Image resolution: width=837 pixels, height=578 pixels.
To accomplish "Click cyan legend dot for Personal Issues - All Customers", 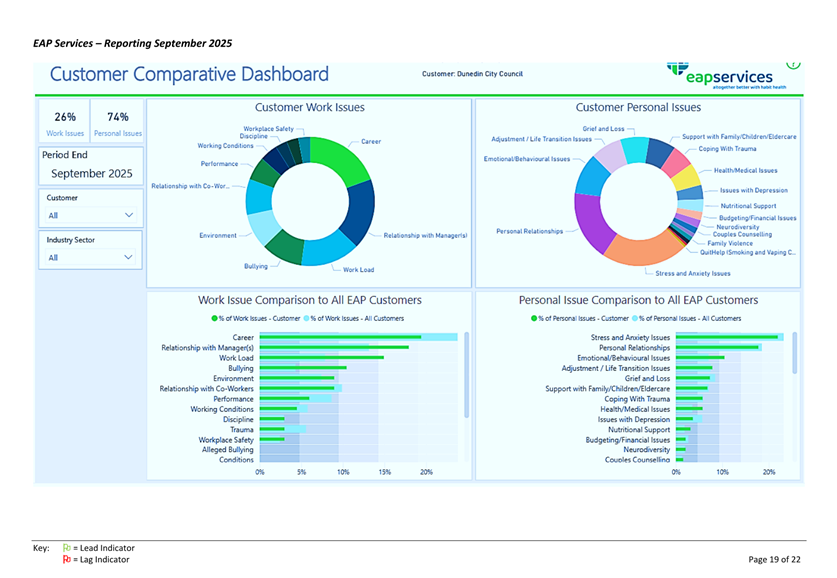I will [x=635, y=318].
